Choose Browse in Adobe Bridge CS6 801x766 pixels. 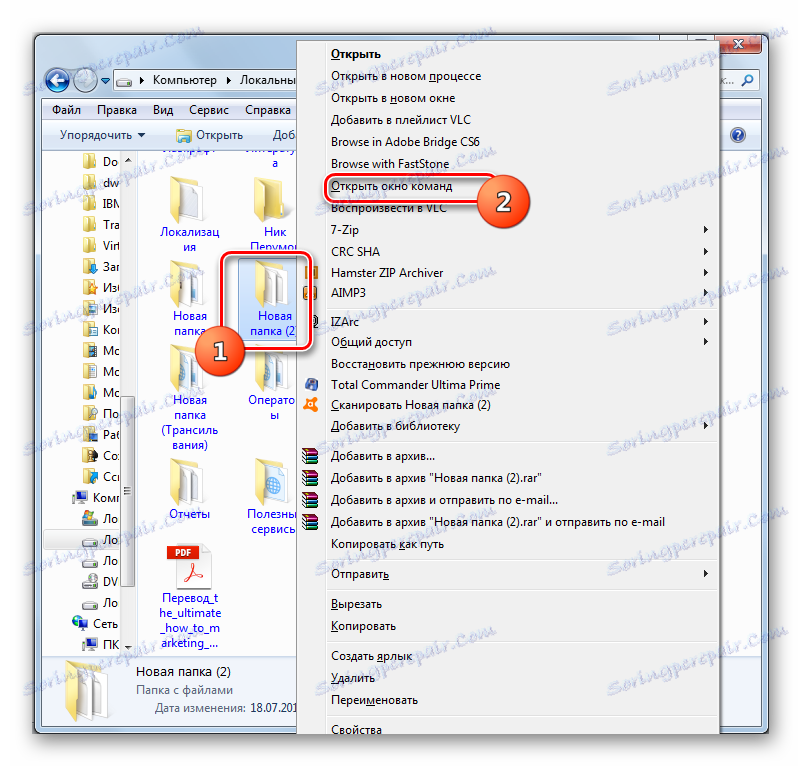click(405, 142)
